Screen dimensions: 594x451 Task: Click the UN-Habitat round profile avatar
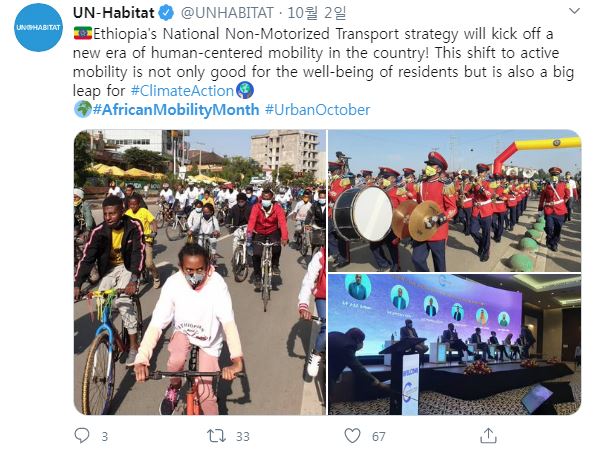click(x=38, y=27)
